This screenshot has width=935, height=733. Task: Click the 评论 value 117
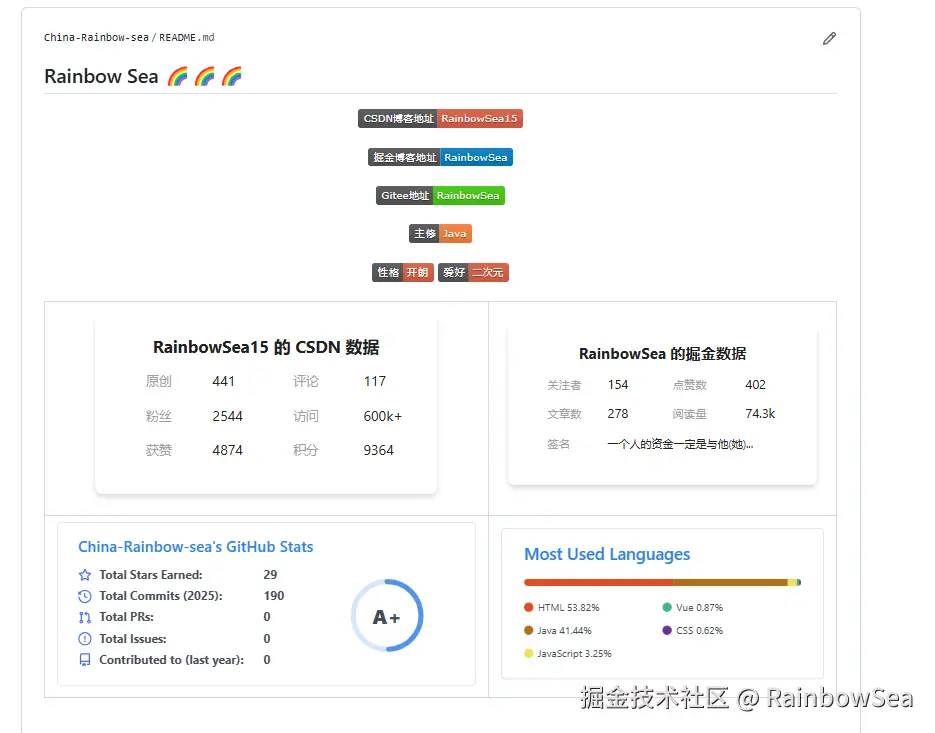tap(375, 382)
